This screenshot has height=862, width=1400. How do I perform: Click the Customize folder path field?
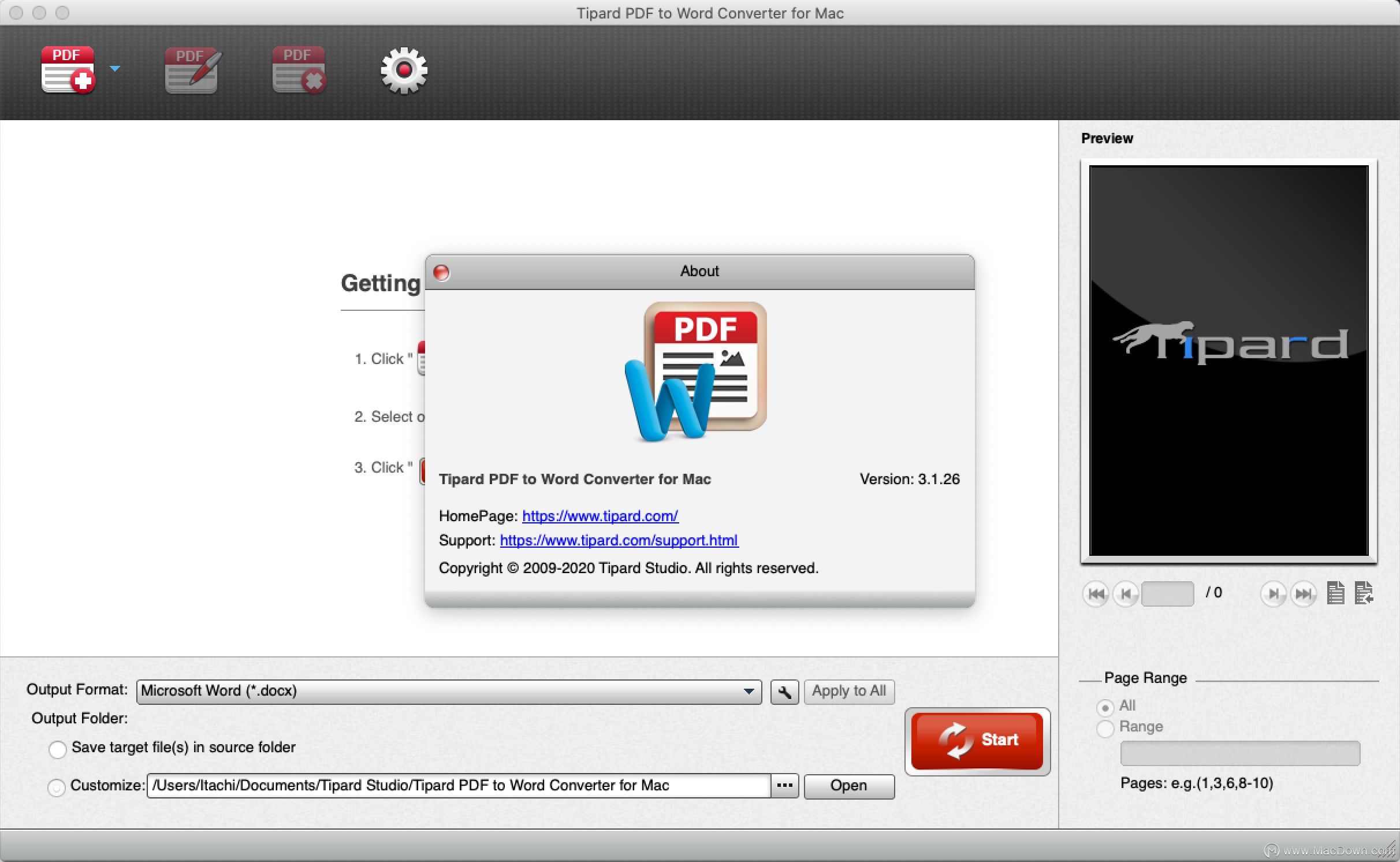coord(459,786)
